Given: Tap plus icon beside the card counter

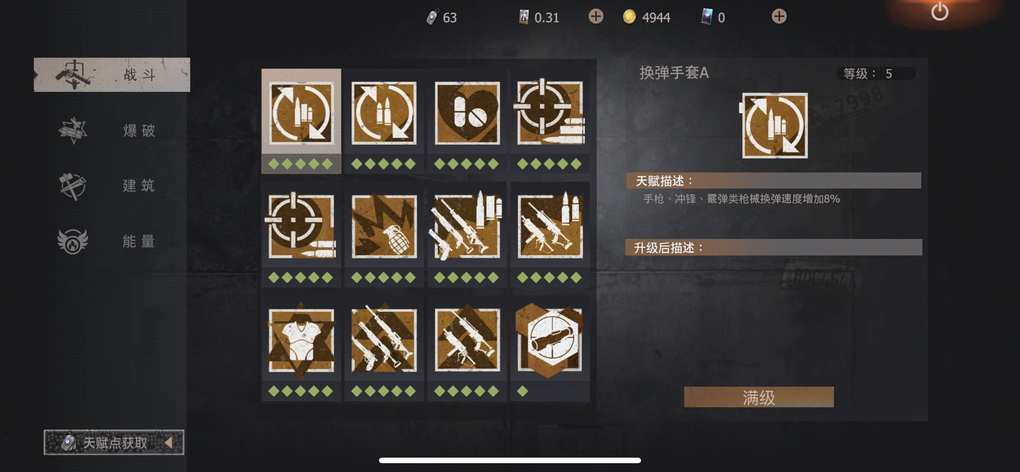Looking at the screenshot, I should click(x=779, y=17).
